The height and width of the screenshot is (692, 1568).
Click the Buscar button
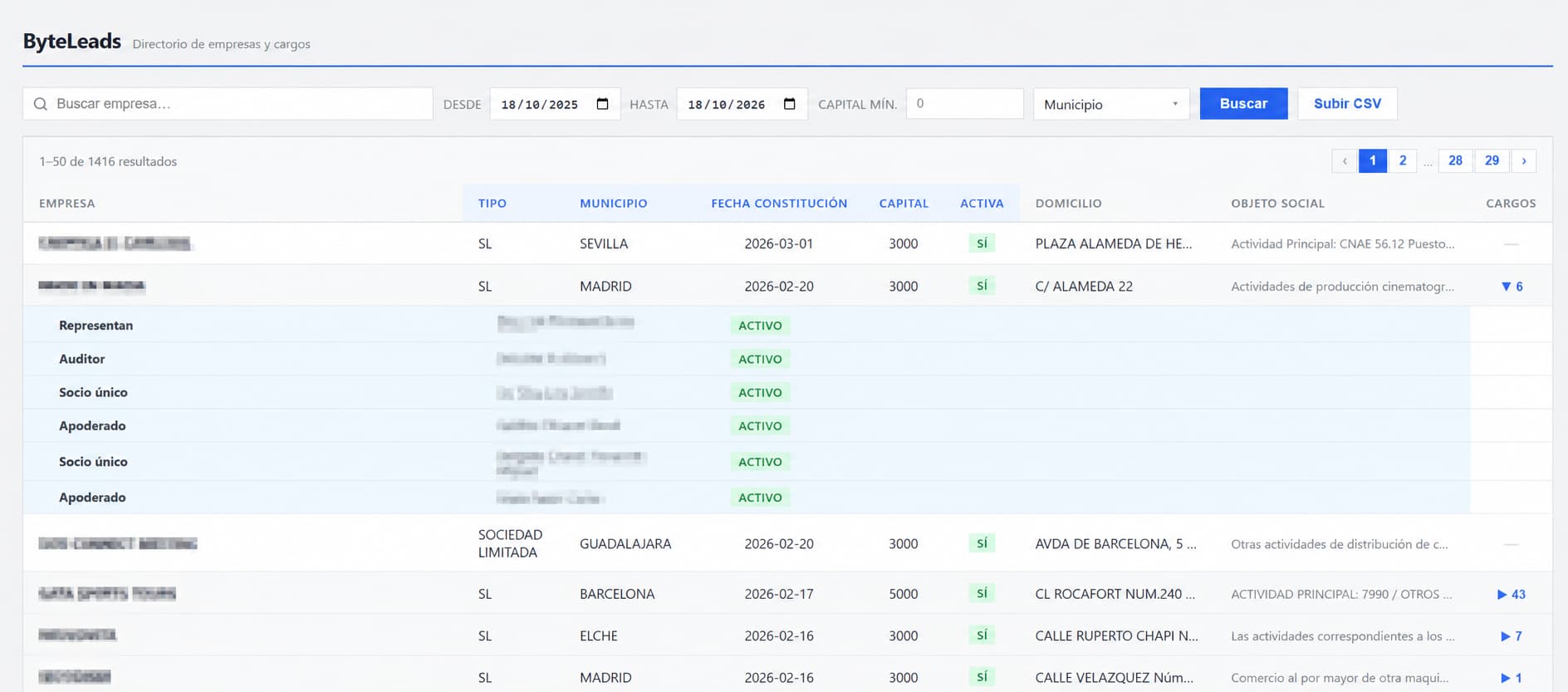coord(1243,104)
